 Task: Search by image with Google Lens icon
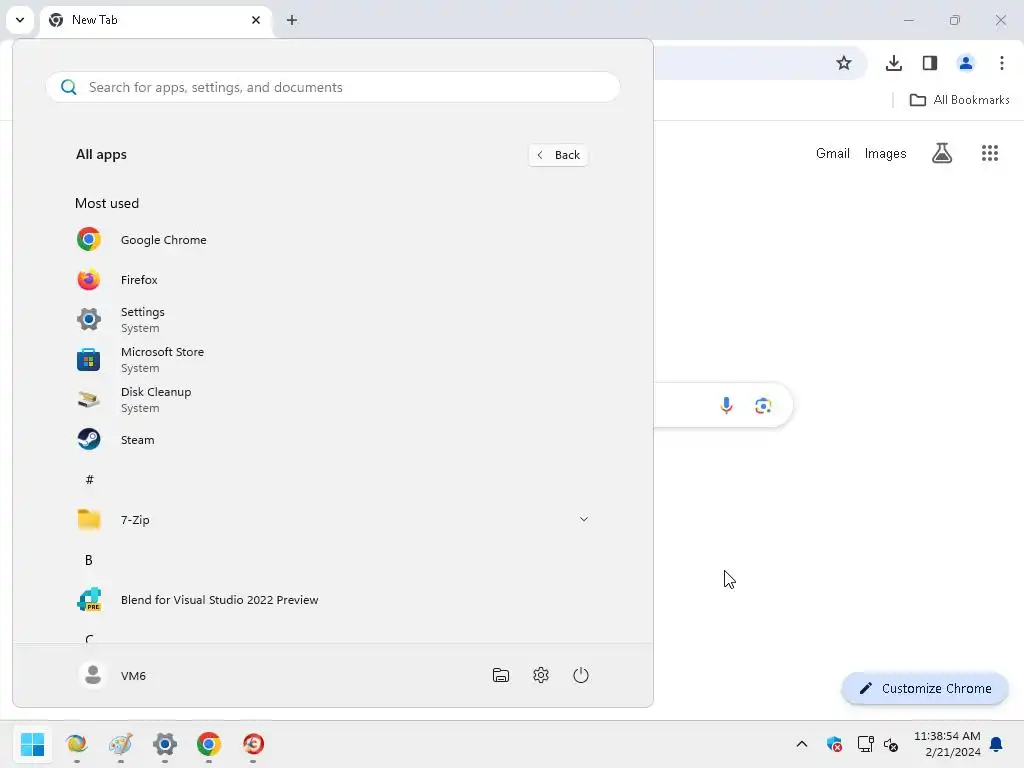(x=763, y=406)
